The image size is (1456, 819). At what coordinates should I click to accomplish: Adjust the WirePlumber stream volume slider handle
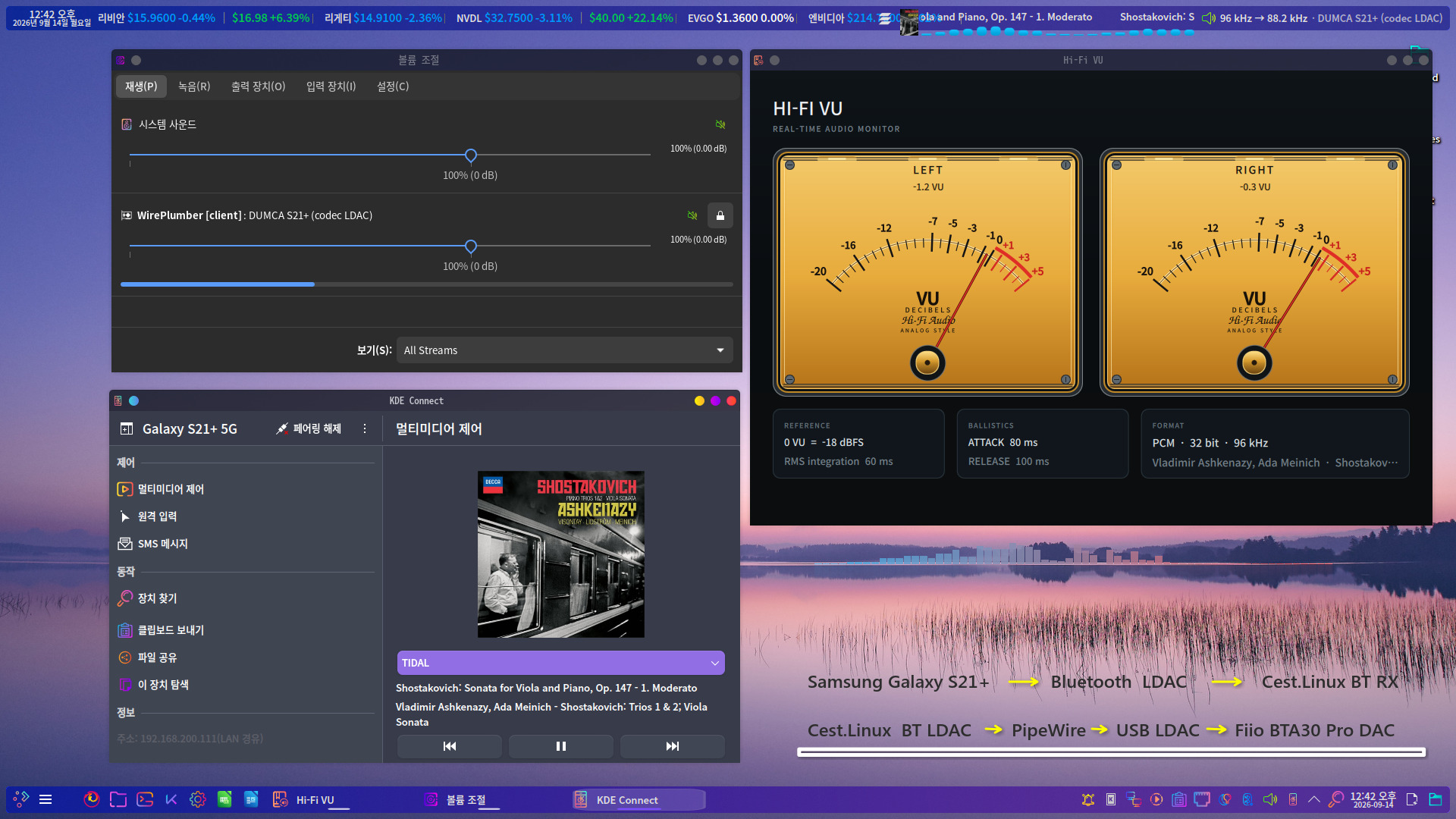pyautogui.click(x=471, y=246)
